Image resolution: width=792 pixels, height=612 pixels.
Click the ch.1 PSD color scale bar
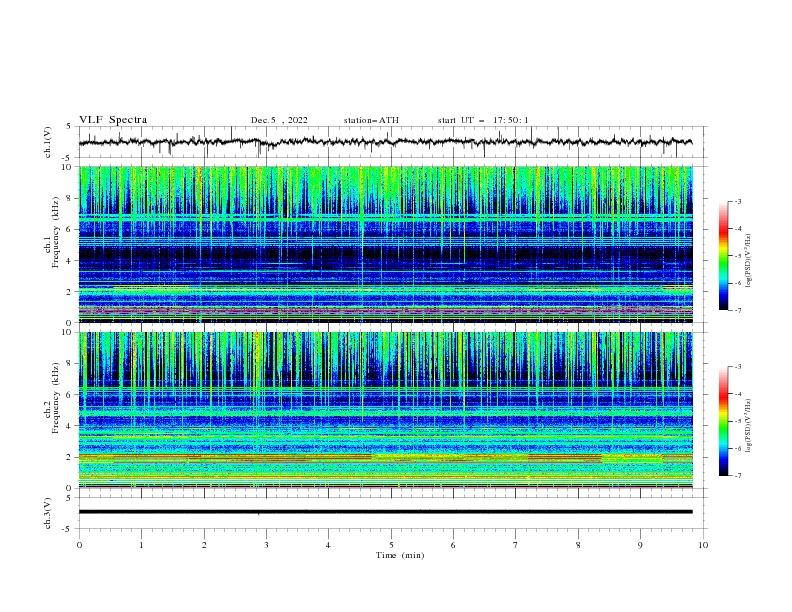tap(723, 256)
